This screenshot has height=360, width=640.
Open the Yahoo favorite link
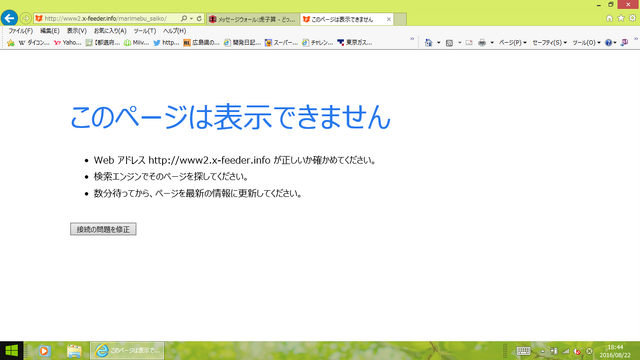click(68, 42)
